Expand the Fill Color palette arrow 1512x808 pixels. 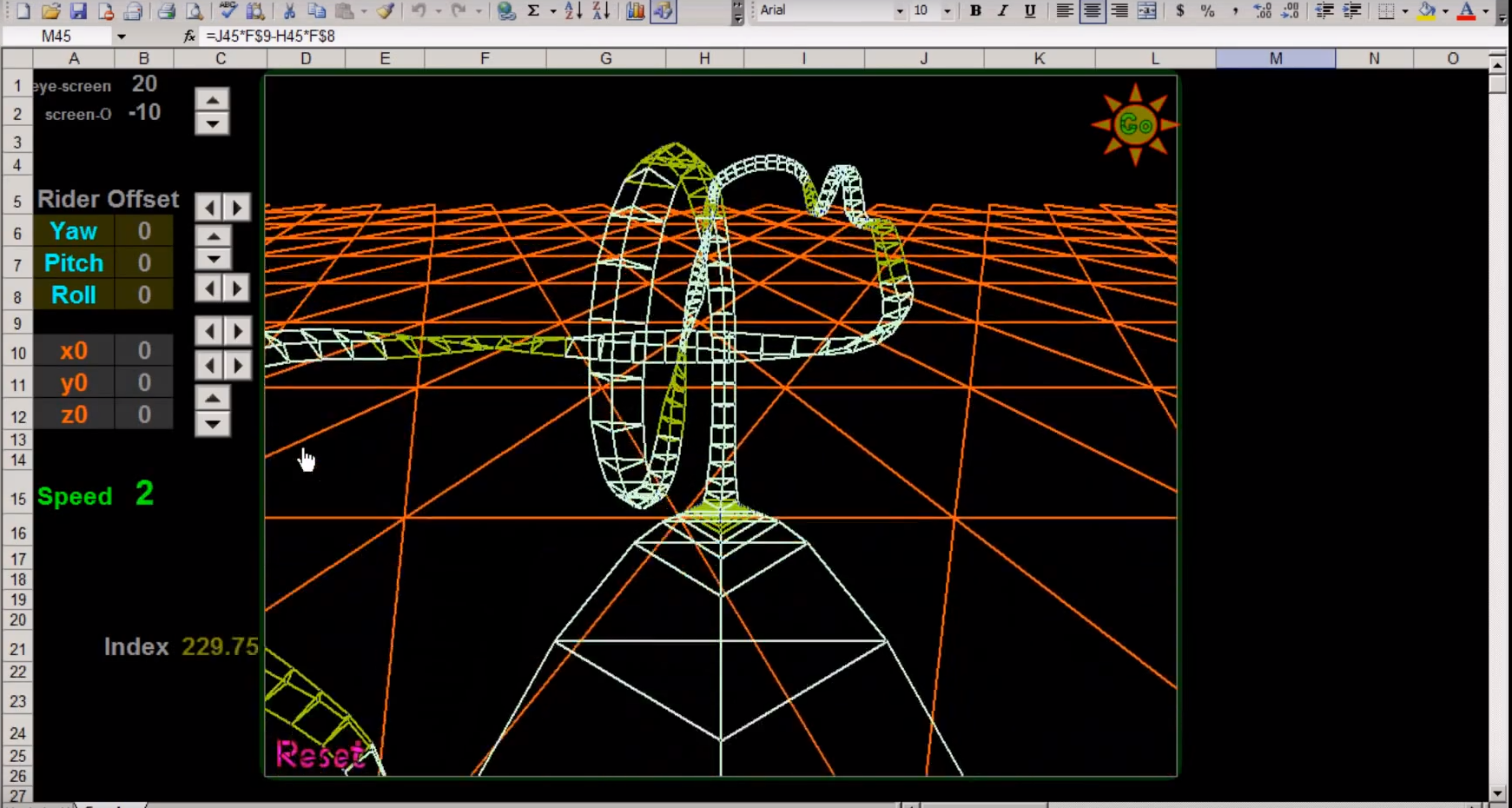click(1445, 11)
